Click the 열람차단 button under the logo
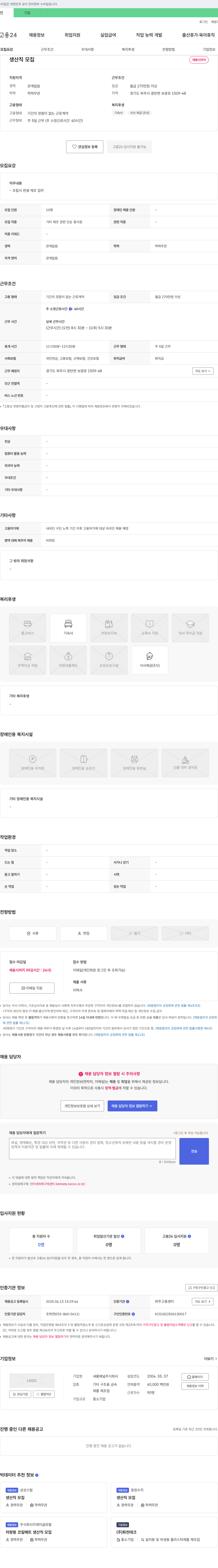 click(44, 1394)
